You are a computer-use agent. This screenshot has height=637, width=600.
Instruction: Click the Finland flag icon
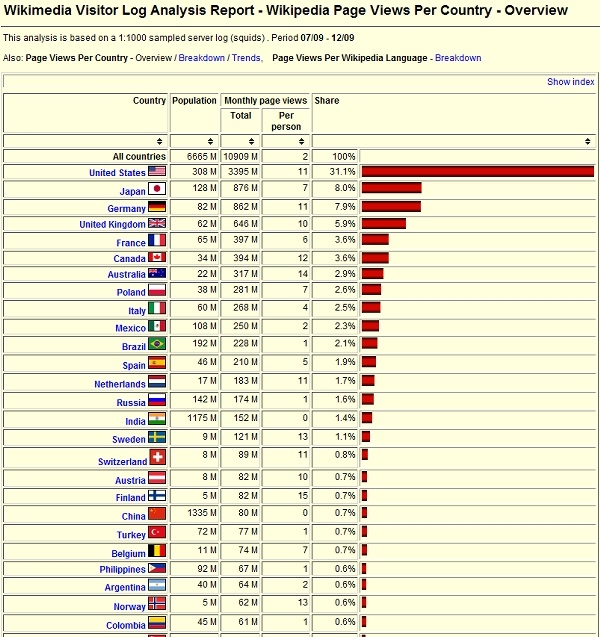click(157, 495)
